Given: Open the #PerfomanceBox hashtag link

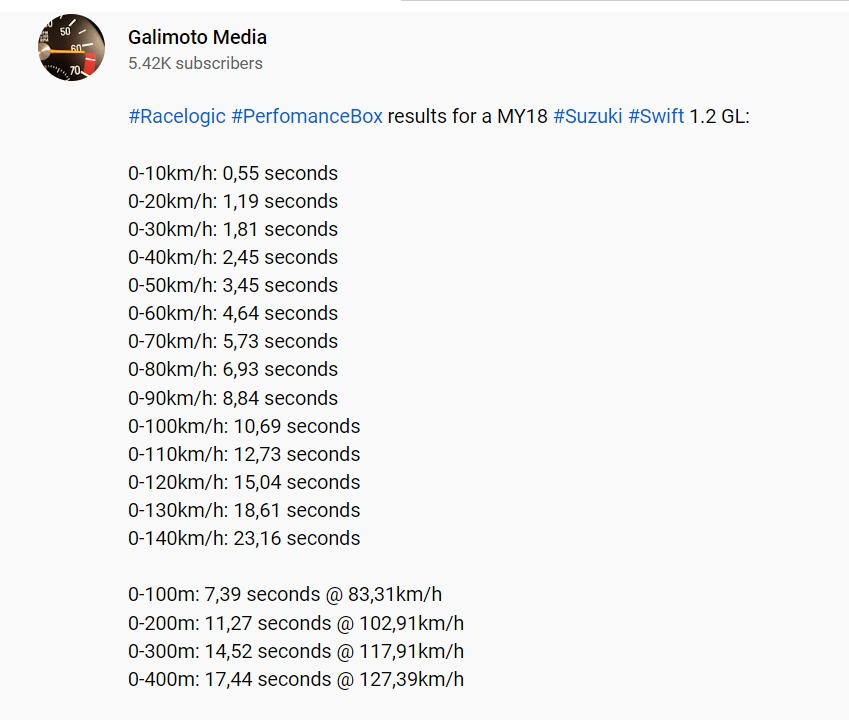Looking at the screenshot, I should point(307,116).
